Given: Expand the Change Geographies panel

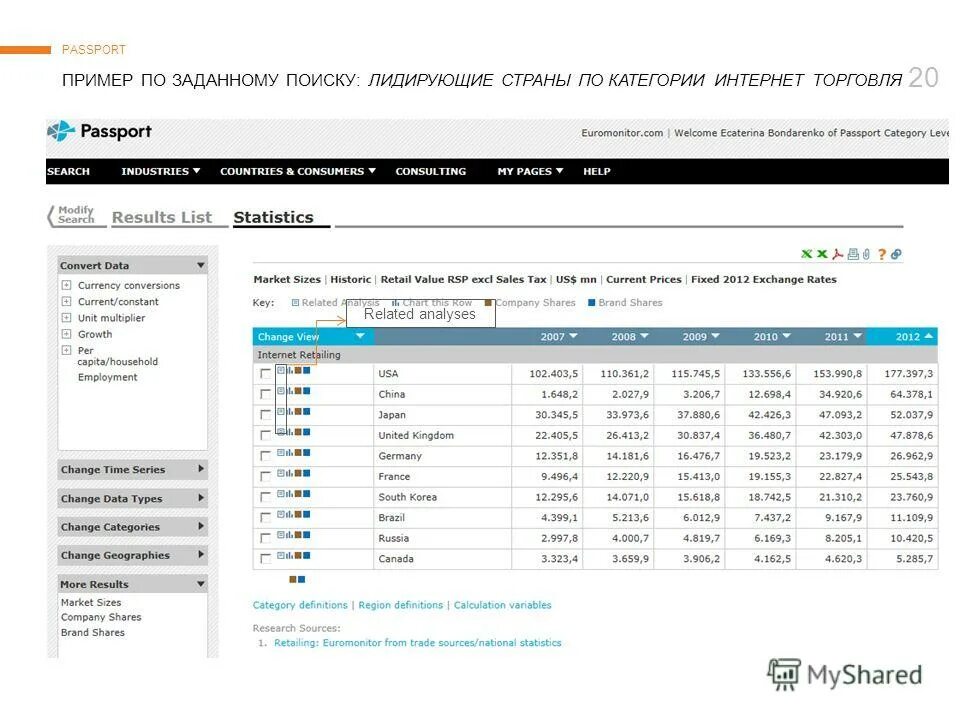Looking at the screenshot, I should pyautogui.click(x=133, y=555).
